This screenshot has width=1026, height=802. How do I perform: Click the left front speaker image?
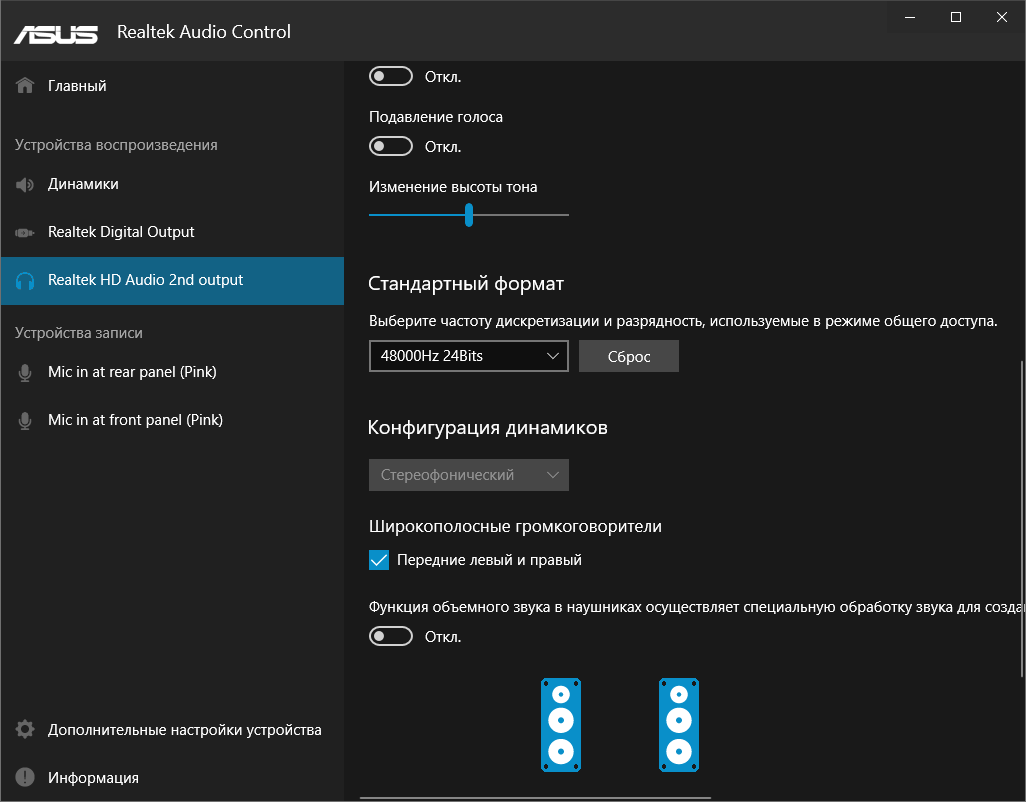(561, 725)
